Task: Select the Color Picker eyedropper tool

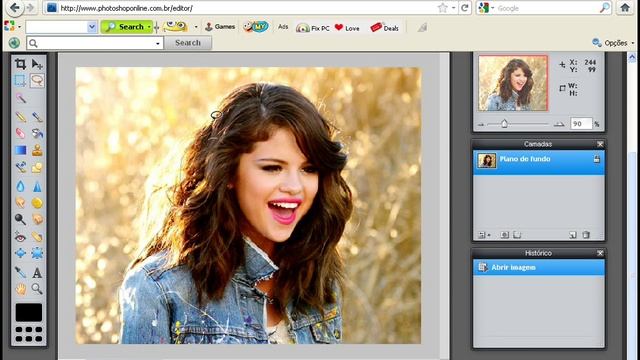Action: (20, 272)
